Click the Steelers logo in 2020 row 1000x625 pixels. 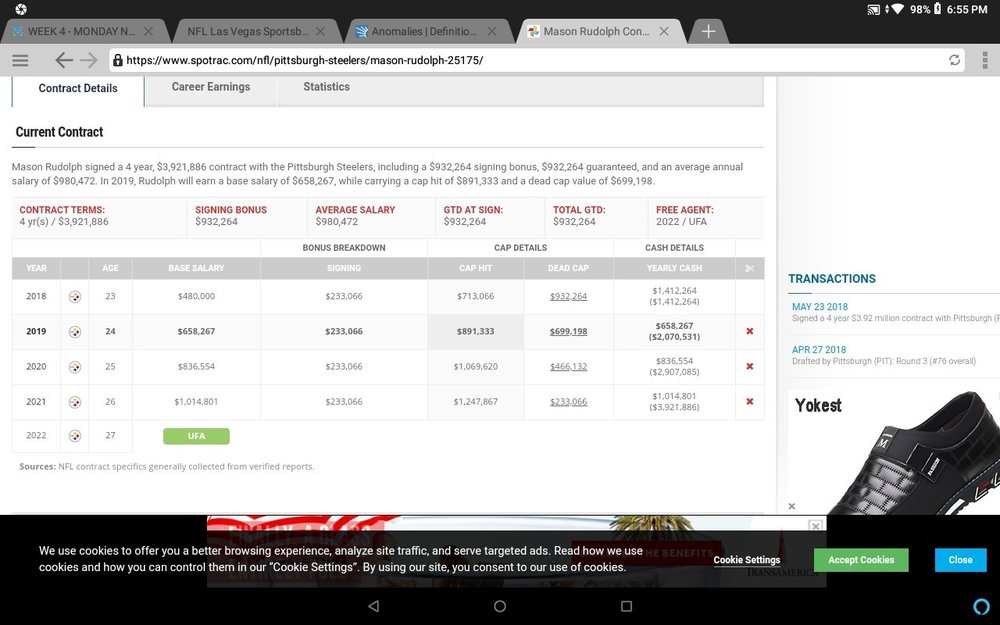(x=75, y=367)
